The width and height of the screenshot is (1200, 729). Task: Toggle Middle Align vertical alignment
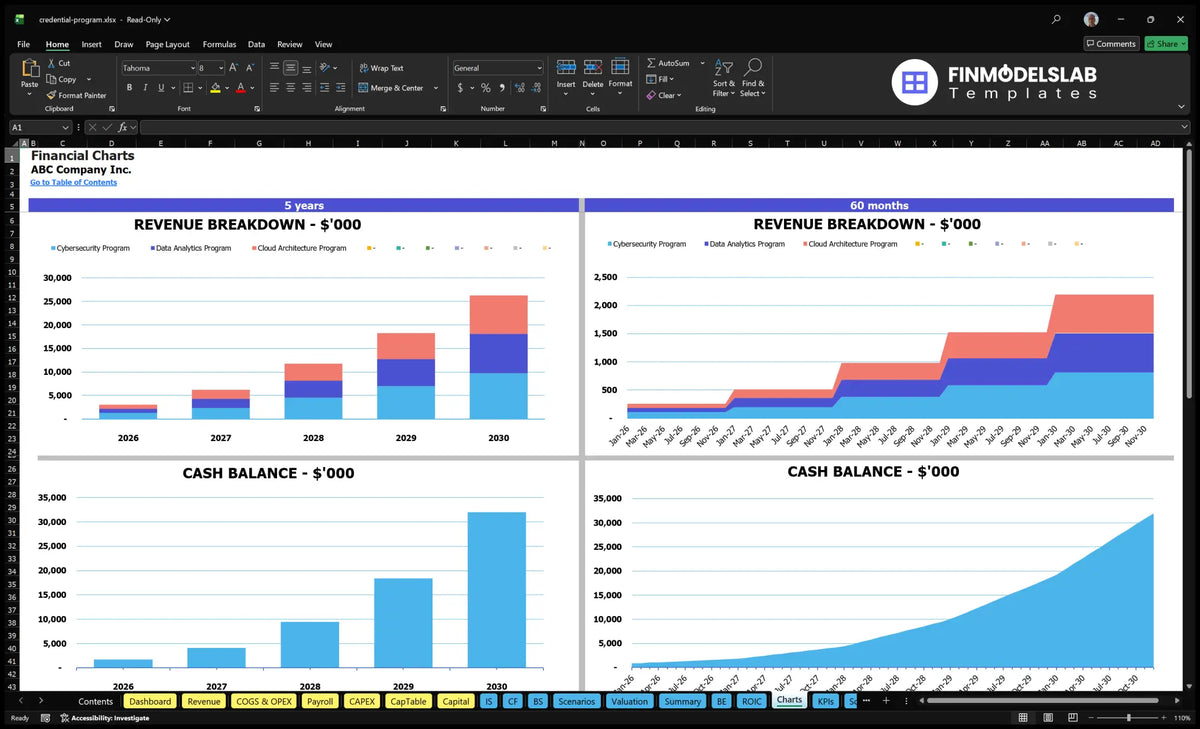click(290, 68)
